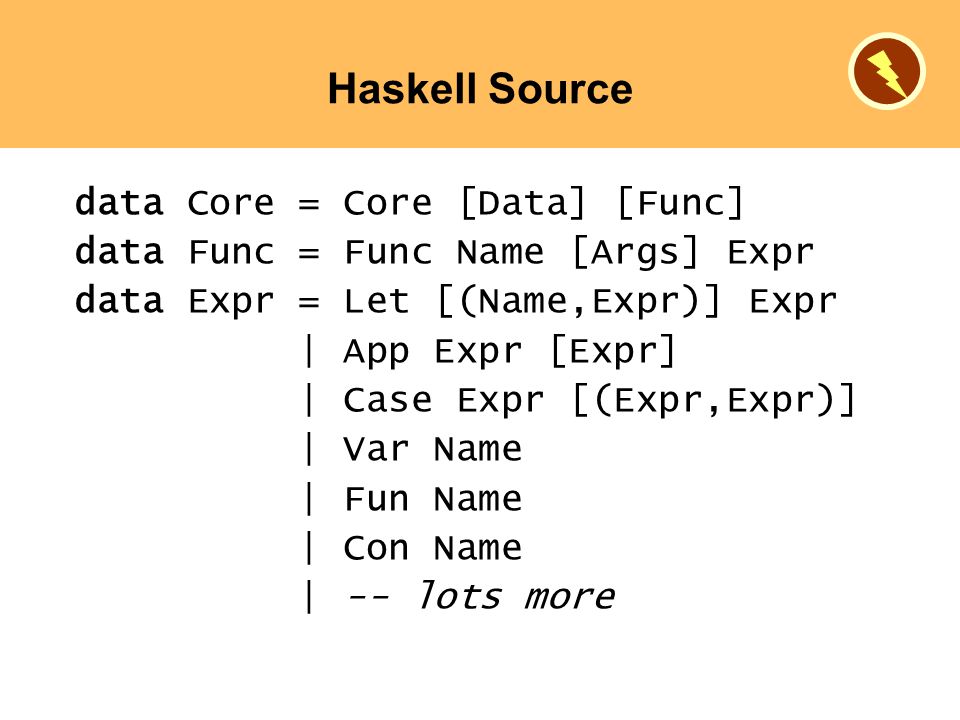Click the 'Name' after the Var constructor
The height and width of the screenshot is (720, 960).
[478, 449]
